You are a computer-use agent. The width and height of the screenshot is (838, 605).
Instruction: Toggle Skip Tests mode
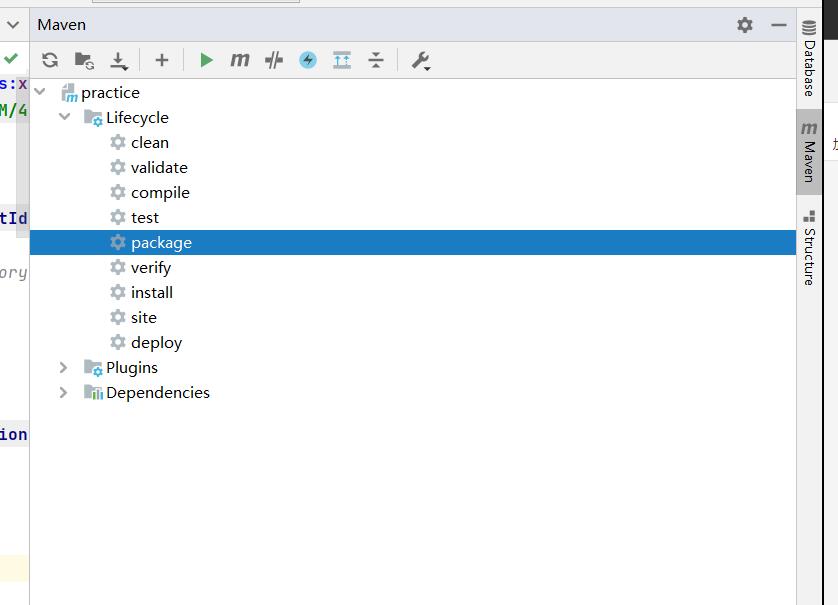[x=274, y=60]
